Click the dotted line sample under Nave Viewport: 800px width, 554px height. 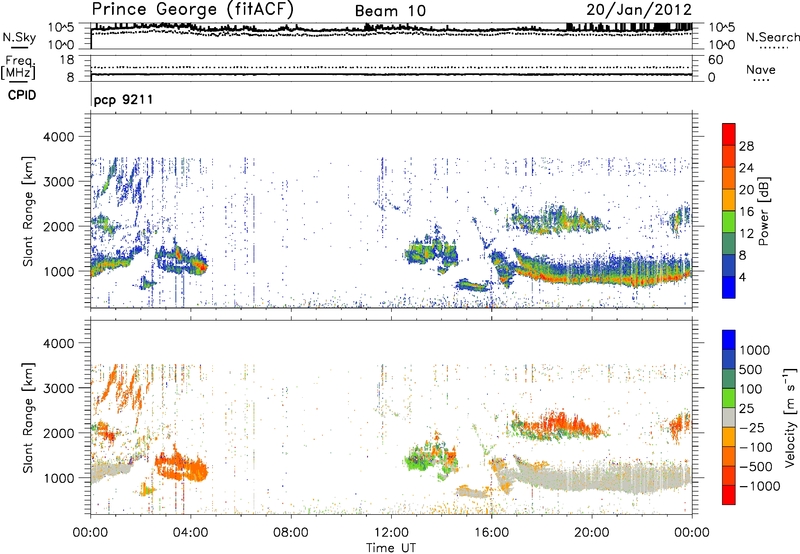pos(761,81)
